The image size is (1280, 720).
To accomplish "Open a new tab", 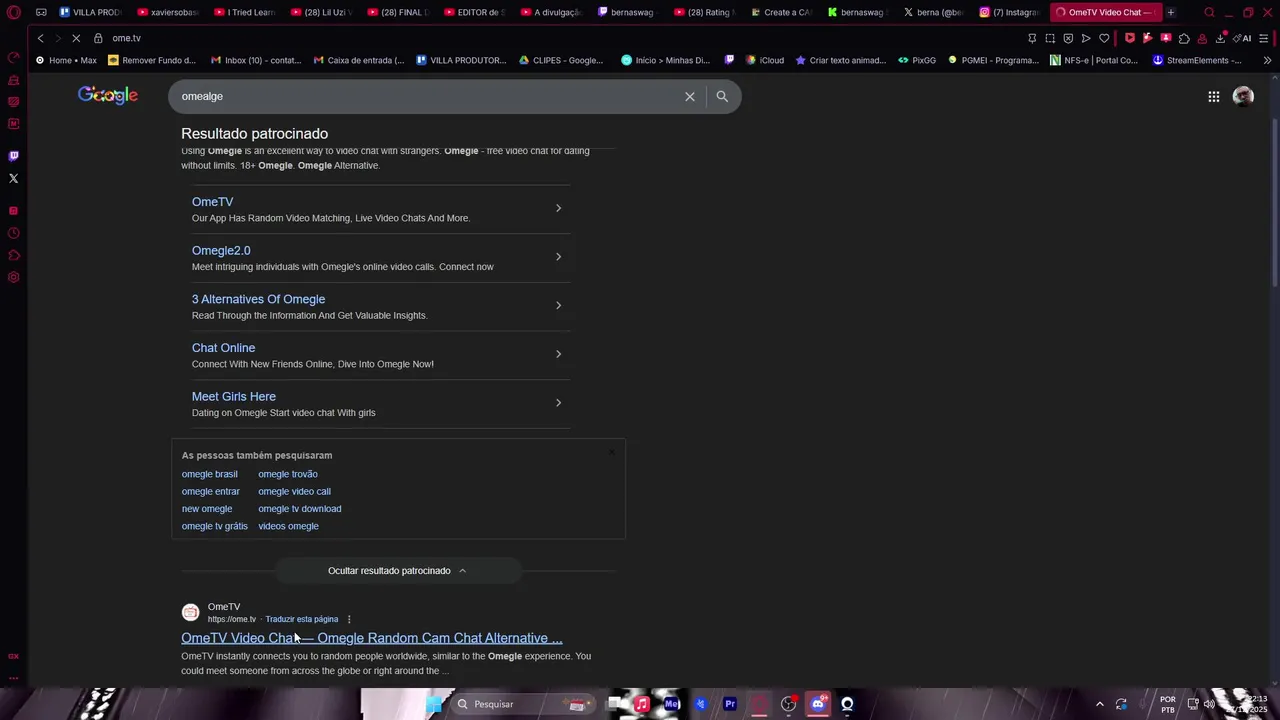I will click(1171, 12).
